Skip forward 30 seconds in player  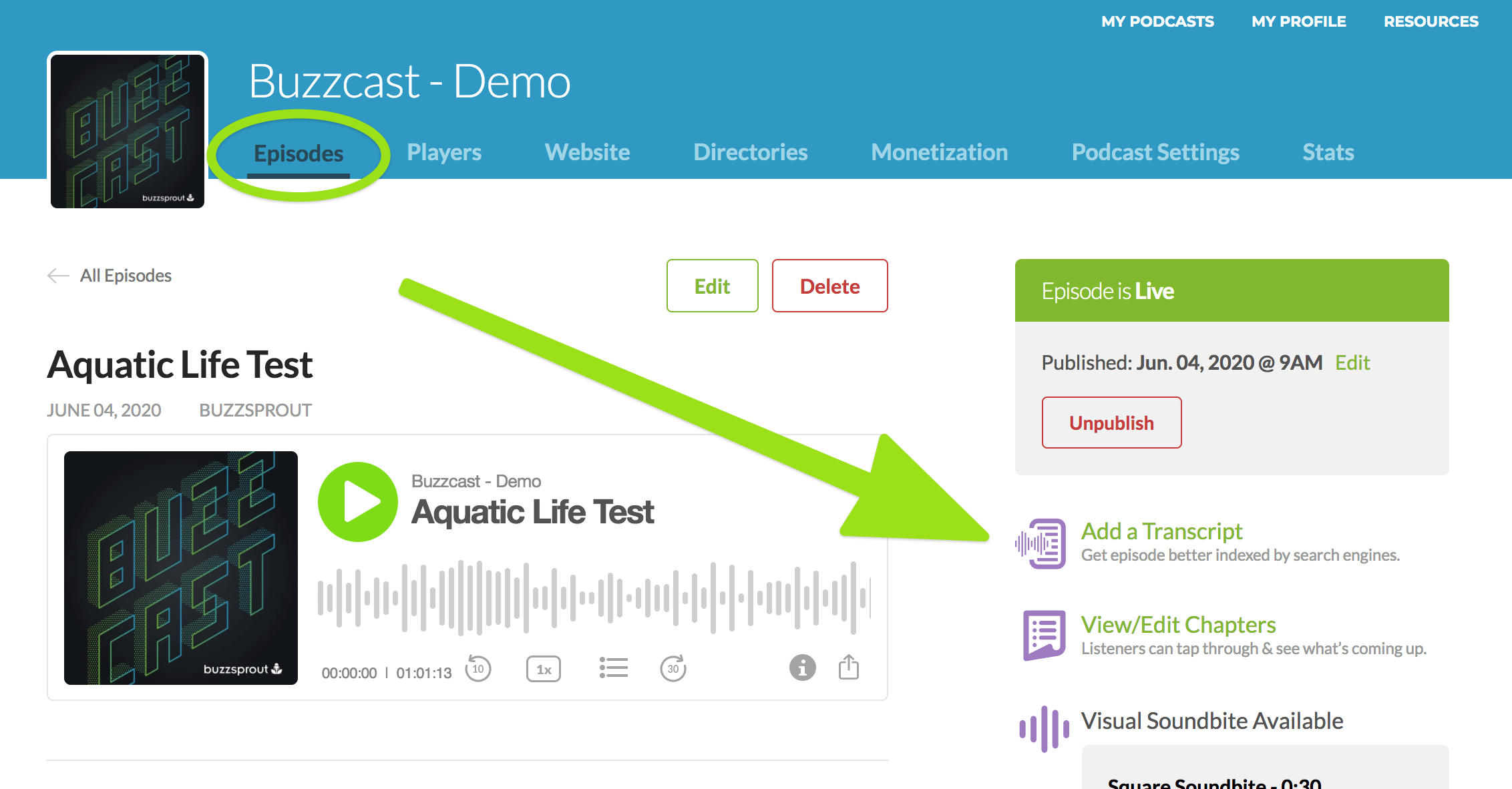tap(673, 668)
